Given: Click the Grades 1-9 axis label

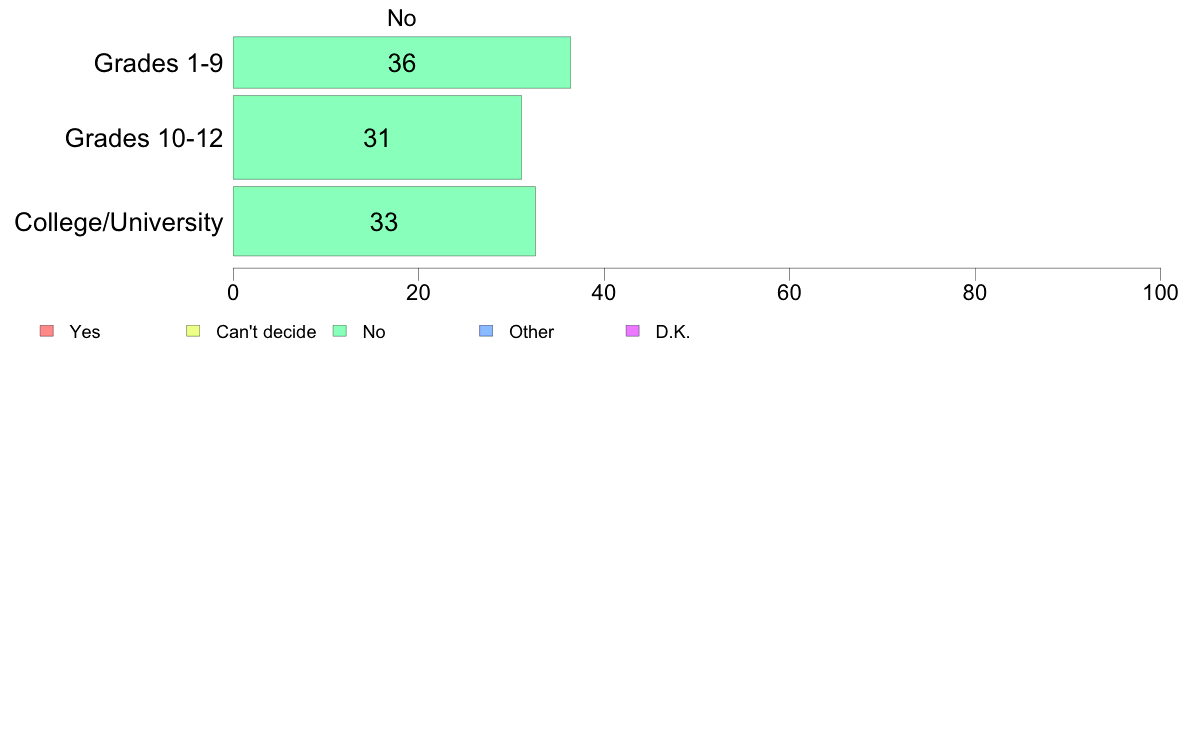Looking at the screenshot, I should pos(158,63).
